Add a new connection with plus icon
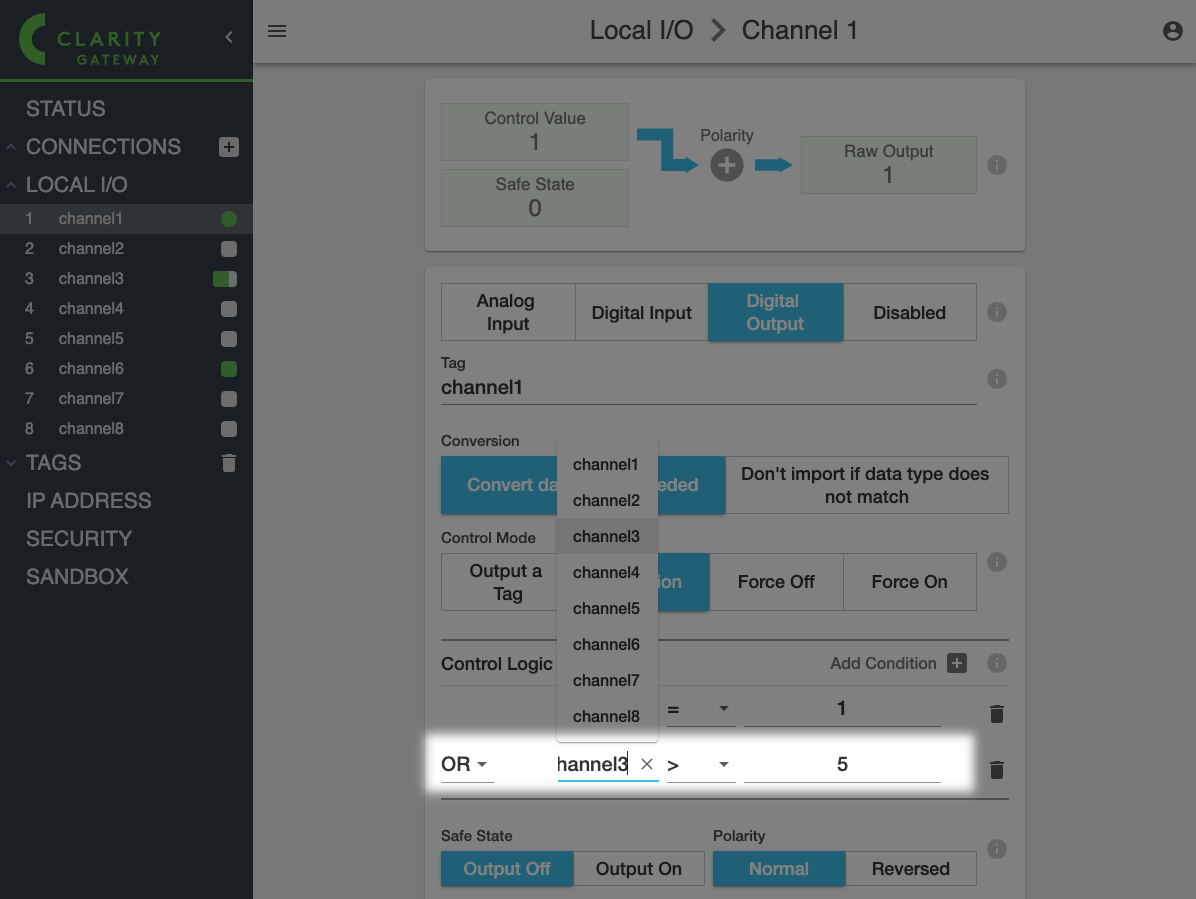 [229, 147]
